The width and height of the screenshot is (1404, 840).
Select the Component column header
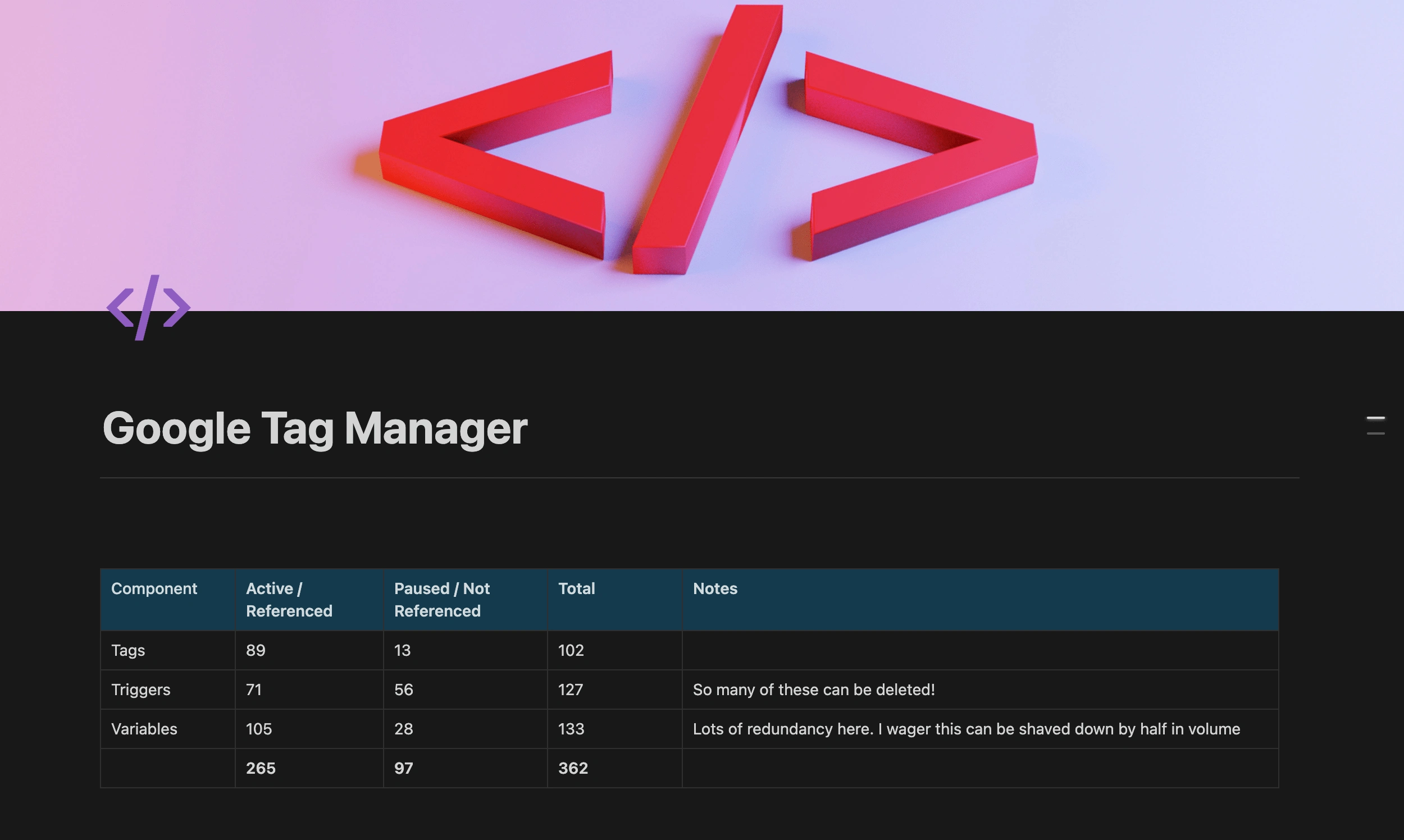[167, 600]
